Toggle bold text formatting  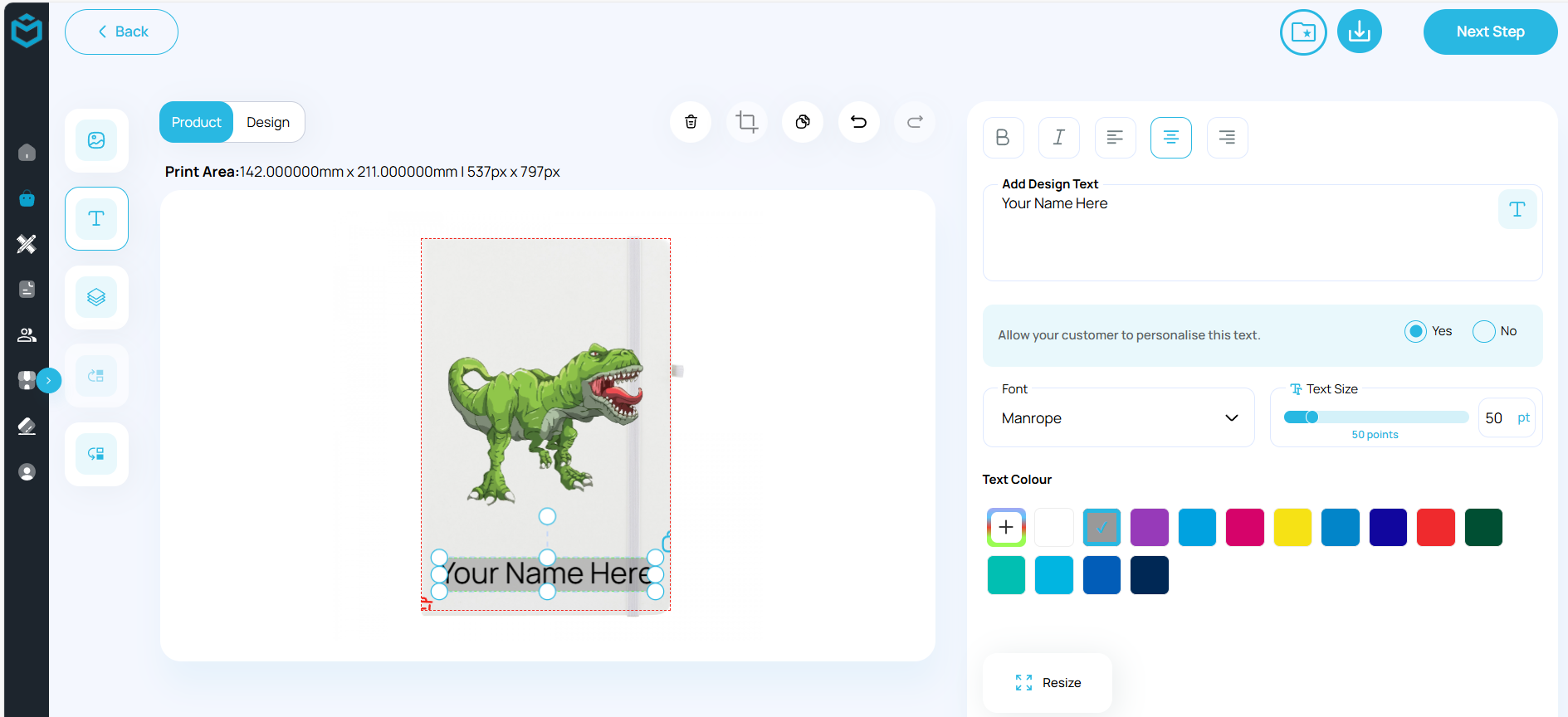[1003, 138]
